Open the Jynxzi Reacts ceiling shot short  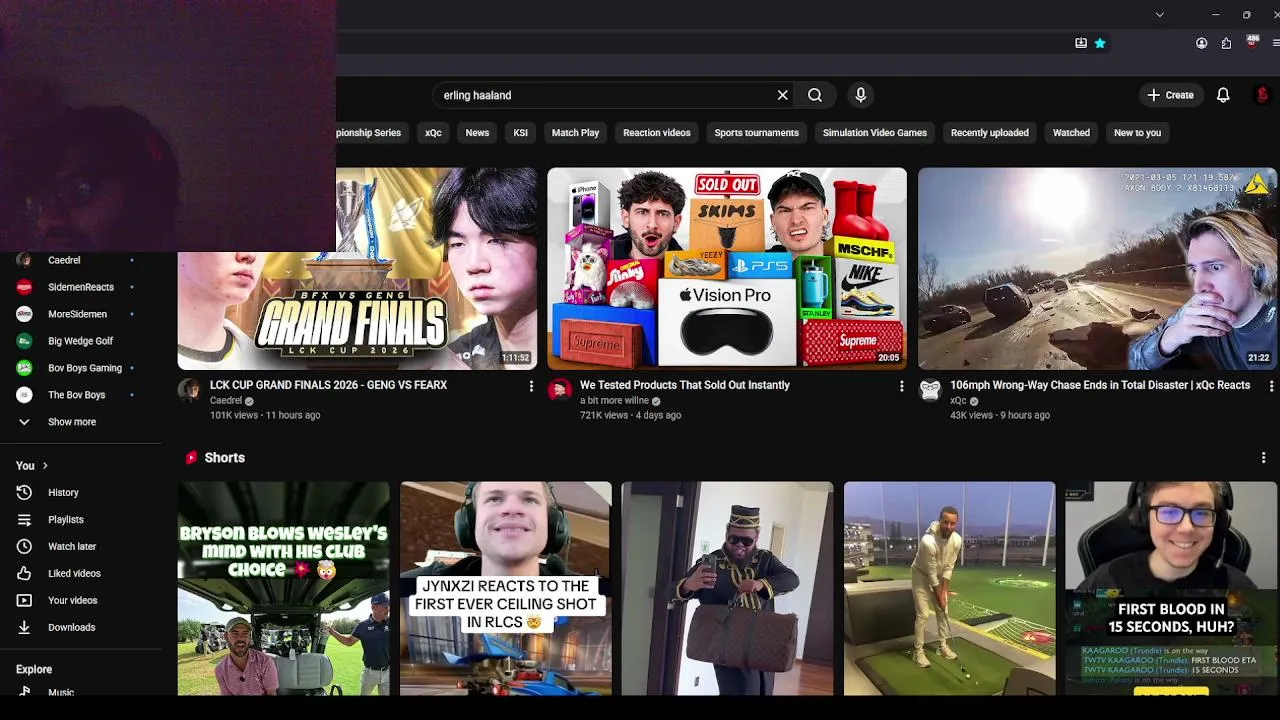pos(506,588)
